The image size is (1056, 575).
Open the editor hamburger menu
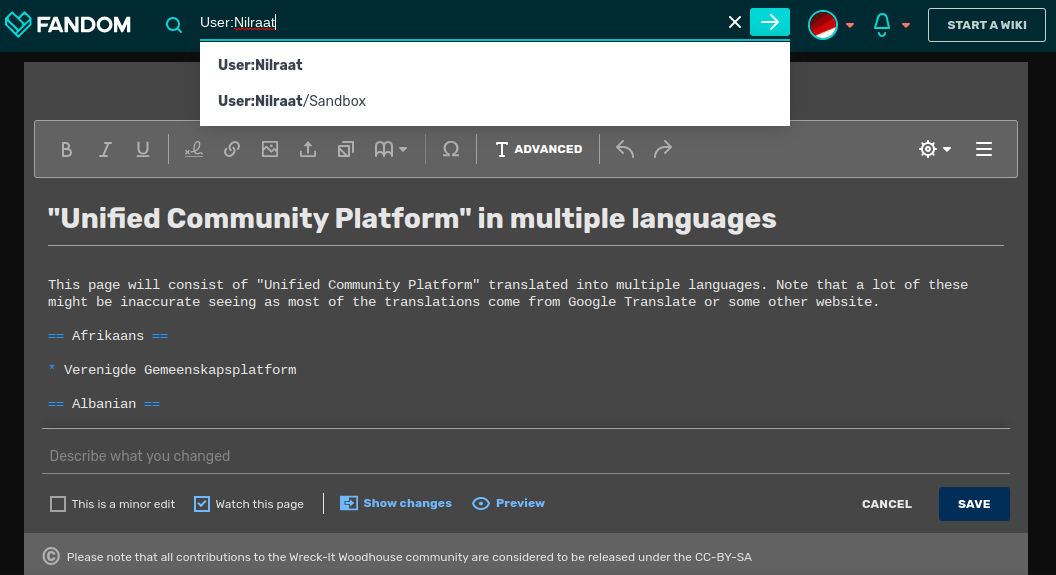[x=984, y=149]
